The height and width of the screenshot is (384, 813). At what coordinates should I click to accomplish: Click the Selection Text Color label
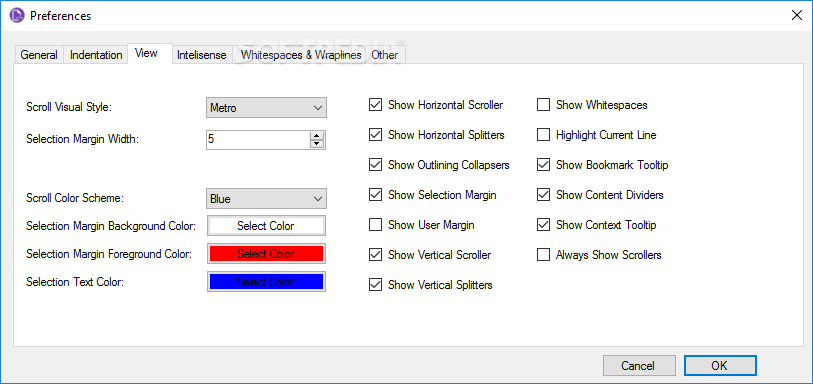pos(75,282)
